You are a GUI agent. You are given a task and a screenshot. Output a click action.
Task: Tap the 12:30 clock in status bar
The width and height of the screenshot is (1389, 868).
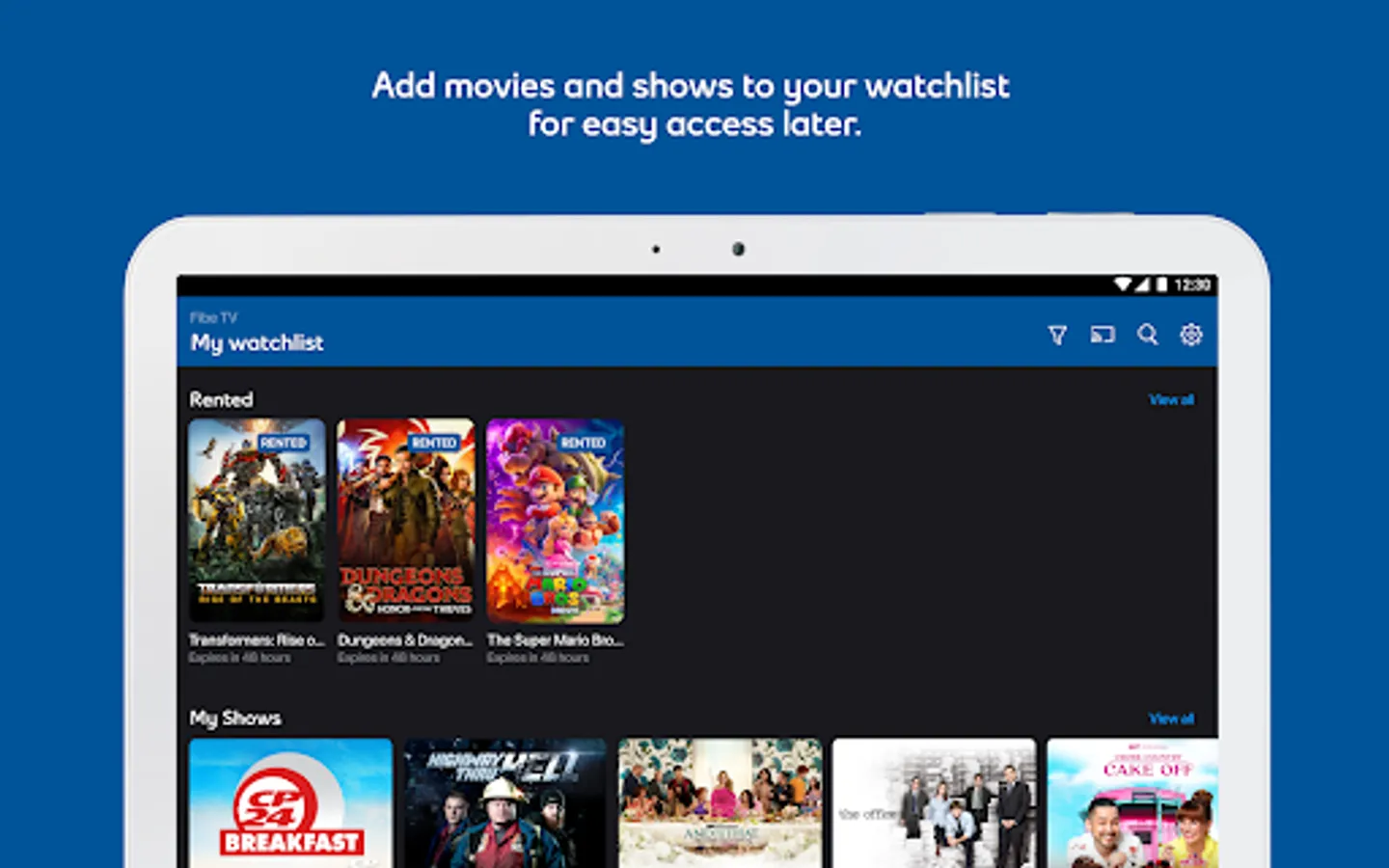point(1192,285)
